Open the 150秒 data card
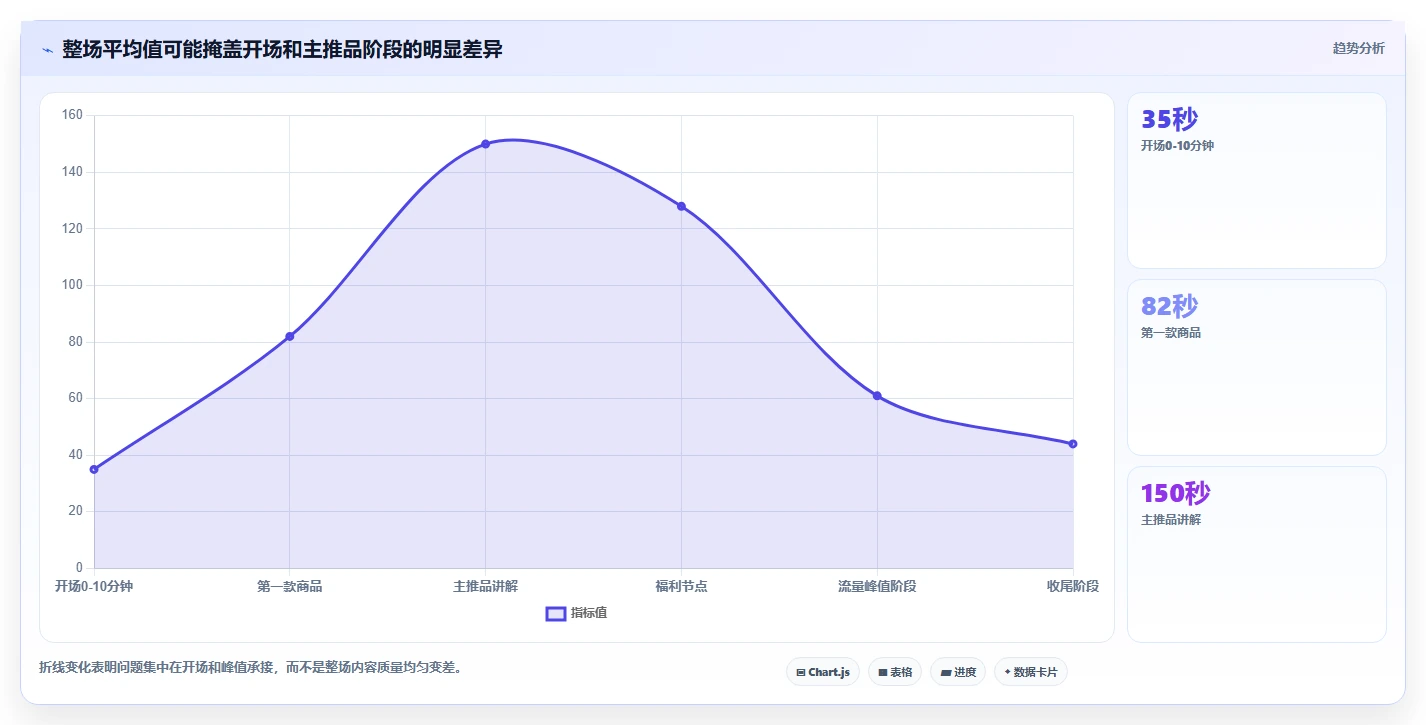Viewport: 1426px width, 725px height. pos(1256,554)
